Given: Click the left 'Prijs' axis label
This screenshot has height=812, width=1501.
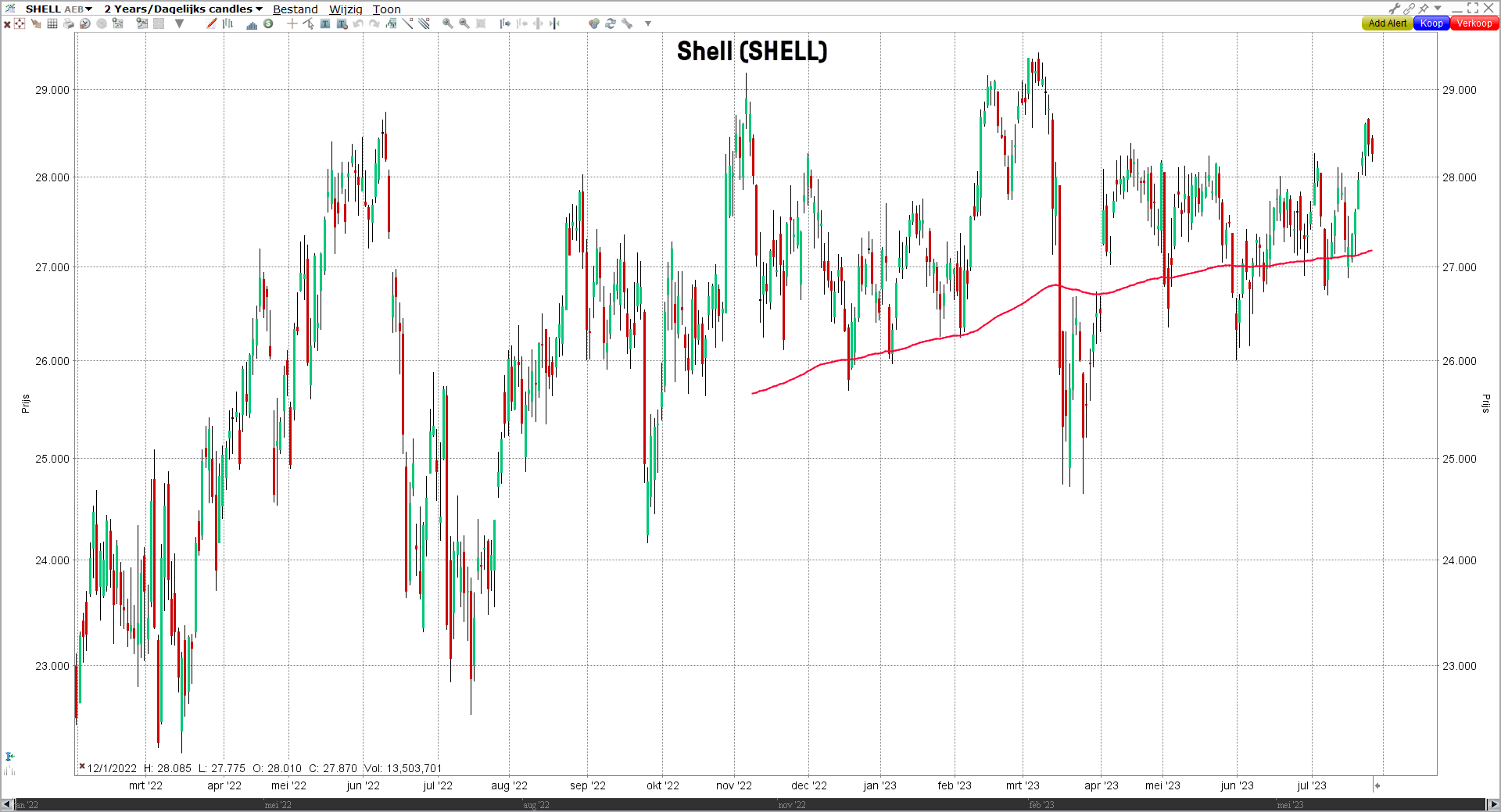Looking at the screenshot, I should tap(25, 403).
